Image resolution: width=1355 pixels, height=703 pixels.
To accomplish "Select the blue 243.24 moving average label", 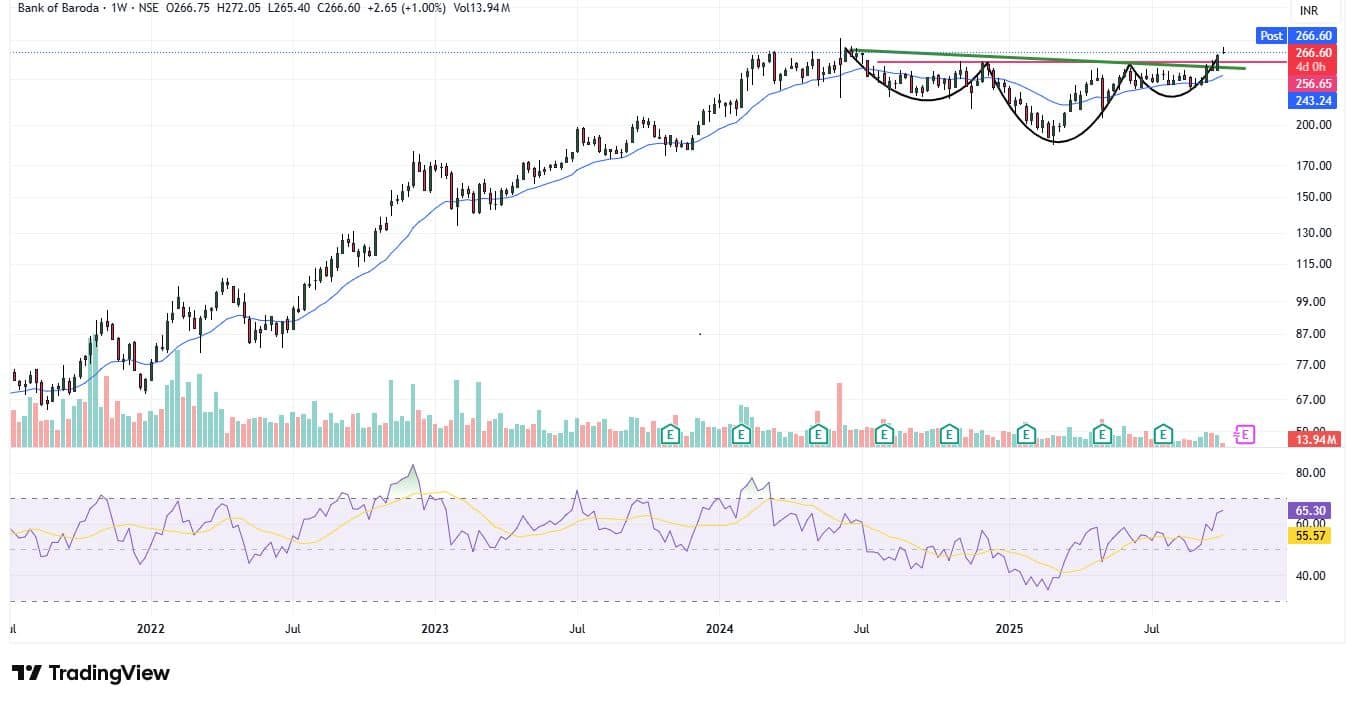I will pos(1312,101).
